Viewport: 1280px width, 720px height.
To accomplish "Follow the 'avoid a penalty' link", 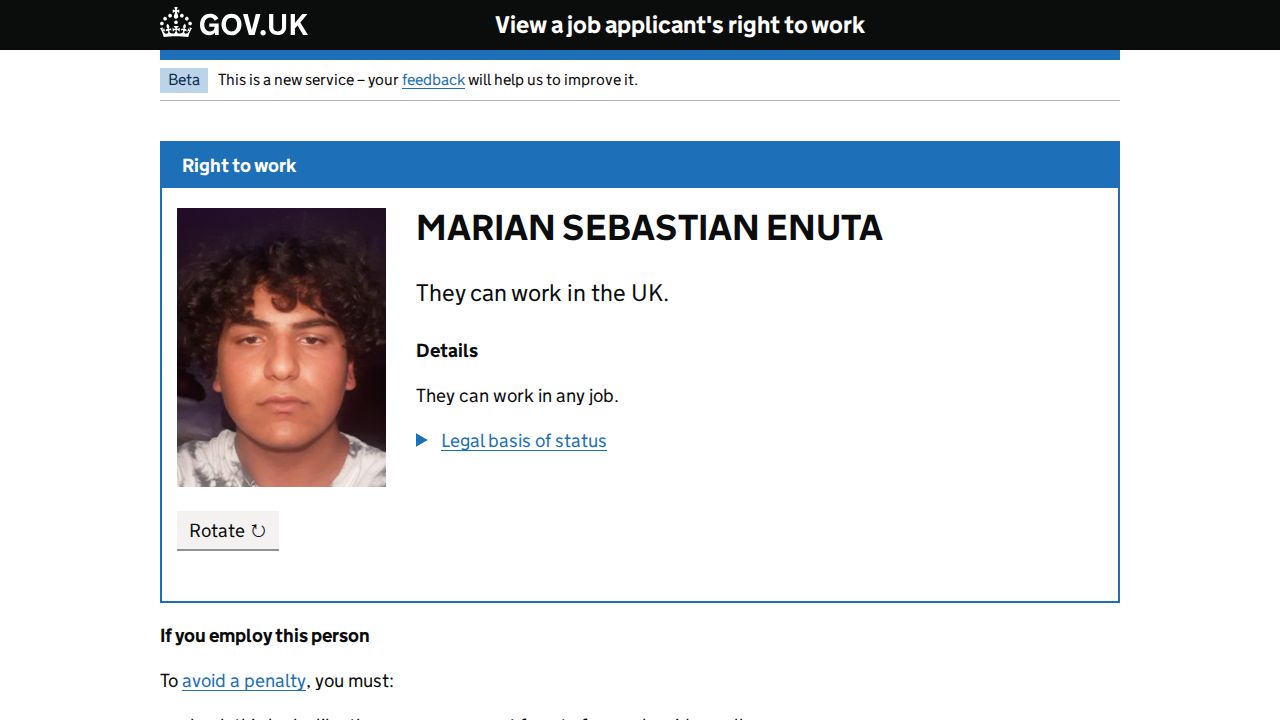I will coord(244,681).
